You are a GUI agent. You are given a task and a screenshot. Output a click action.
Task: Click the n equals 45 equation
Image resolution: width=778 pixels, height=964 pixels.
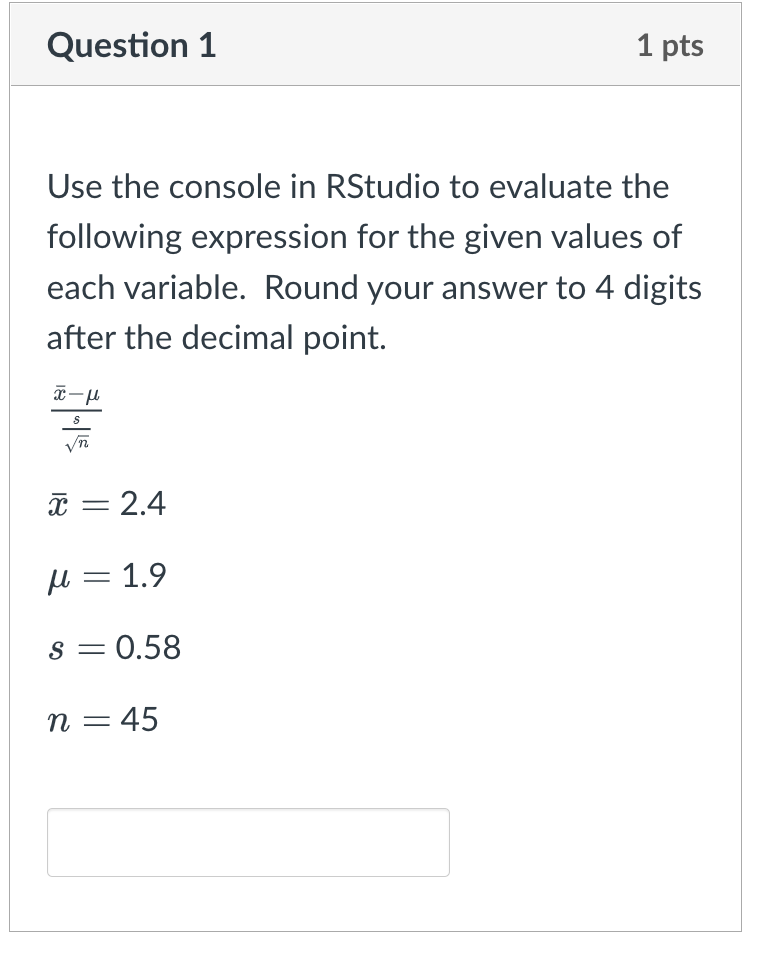coord(103,719)
